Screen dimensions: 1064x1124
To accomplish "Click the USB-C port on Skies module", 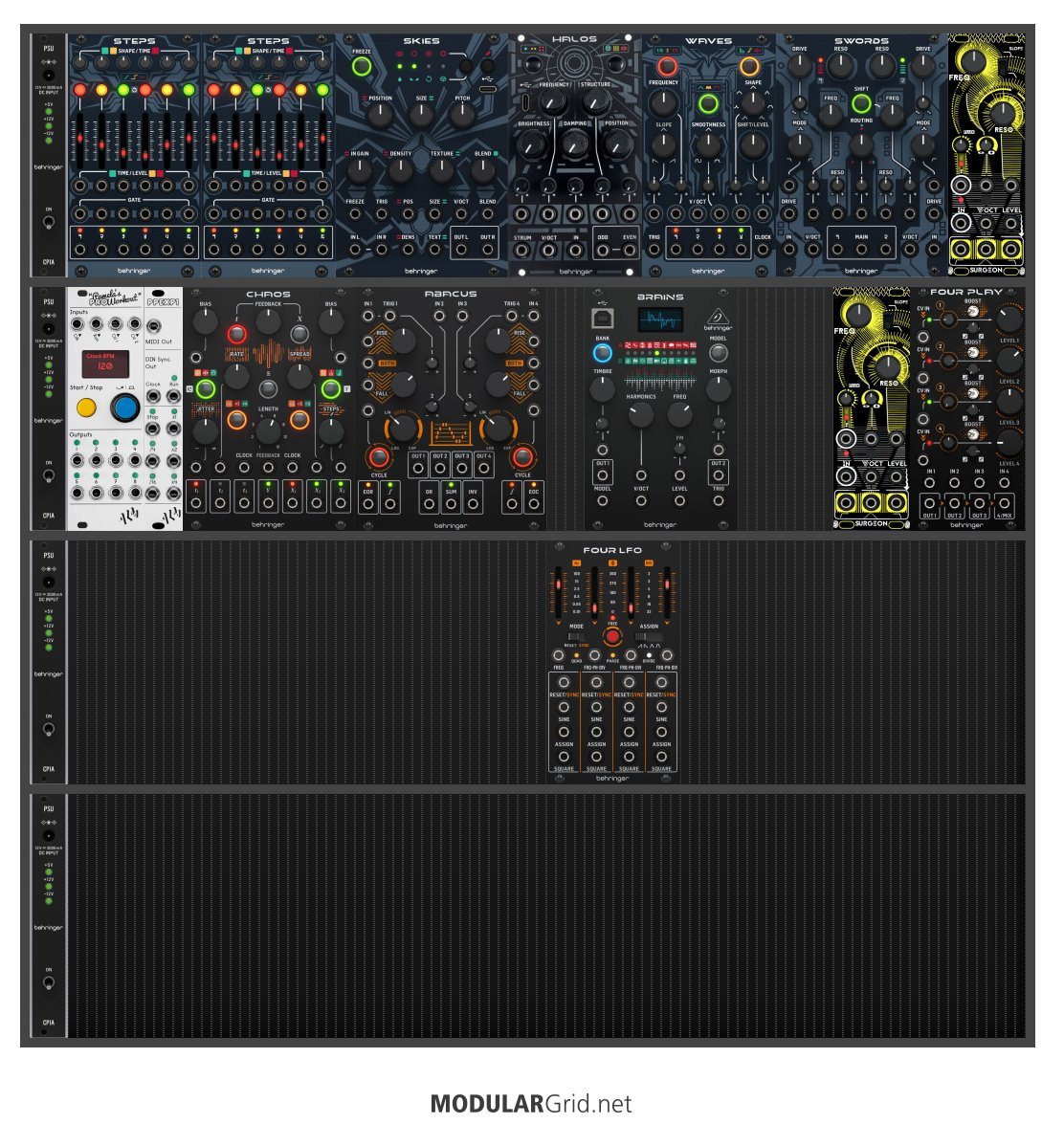I will pyautogui.click(x=488, y=90).
